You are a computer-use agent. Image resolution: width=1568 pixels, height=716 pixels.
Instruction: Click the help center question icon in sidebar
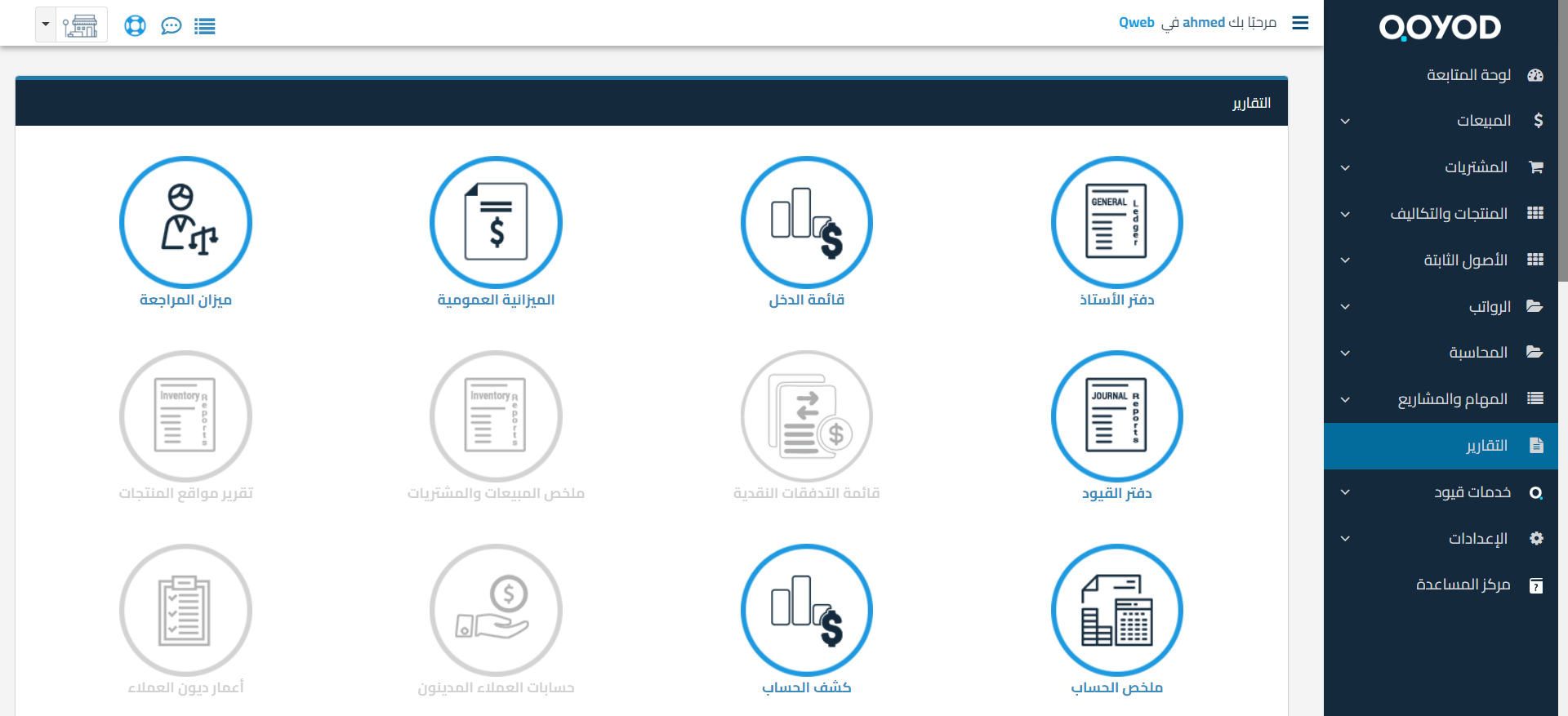(x=1536, y=585)
